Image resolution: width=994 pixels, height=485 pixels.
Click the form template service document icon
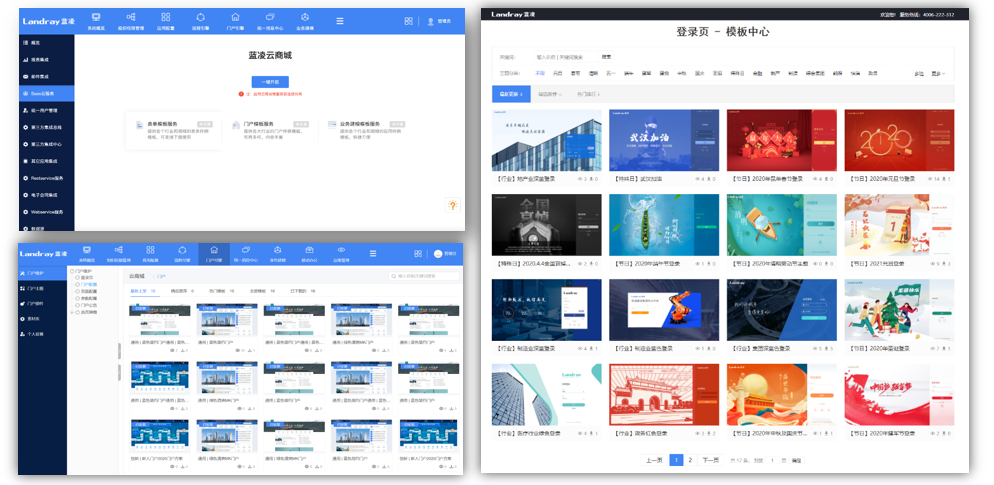(139, 126)
